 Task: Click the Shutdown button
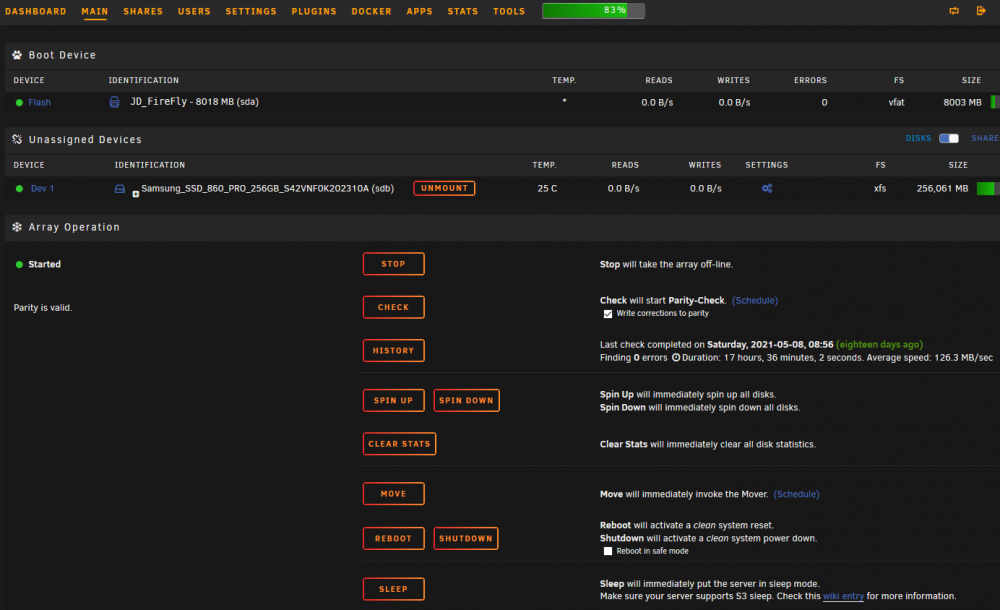(x=466, y=539)
